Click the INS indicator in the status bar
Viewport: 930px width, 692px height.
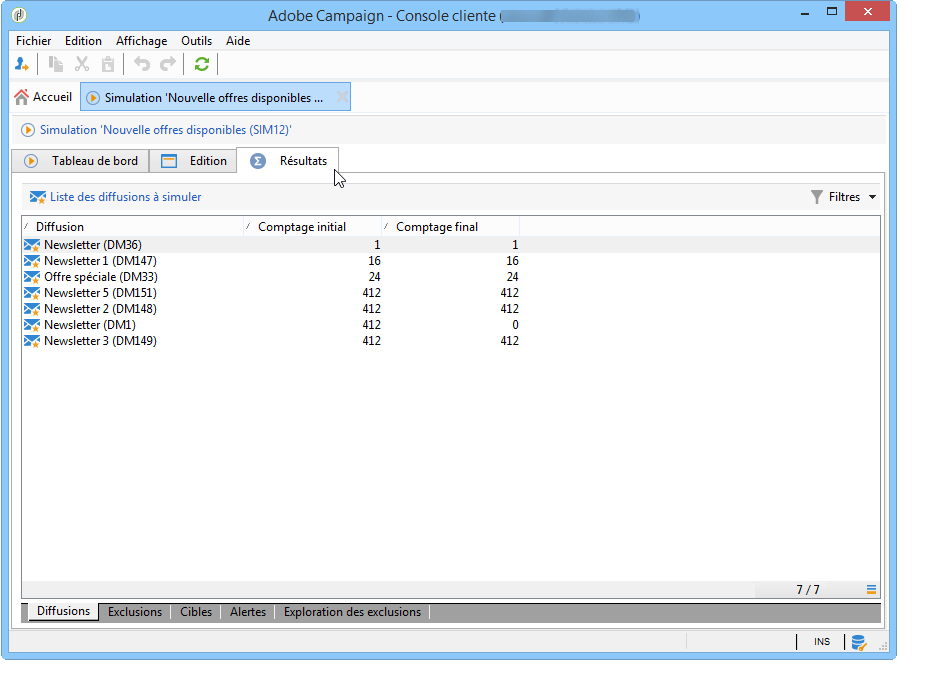[x=821, y=642]
